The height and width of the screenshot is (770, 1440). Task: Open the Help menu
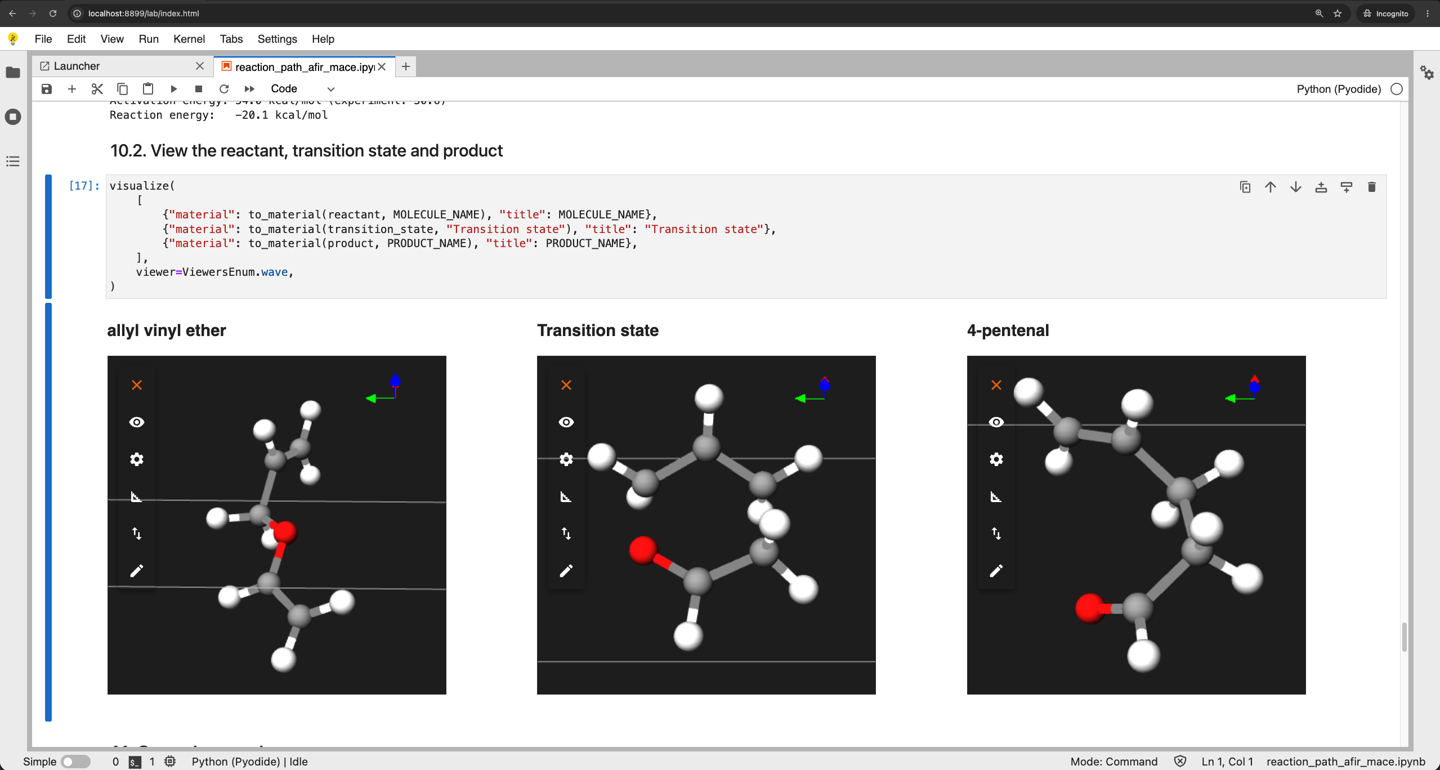click(x=323, y=39)
